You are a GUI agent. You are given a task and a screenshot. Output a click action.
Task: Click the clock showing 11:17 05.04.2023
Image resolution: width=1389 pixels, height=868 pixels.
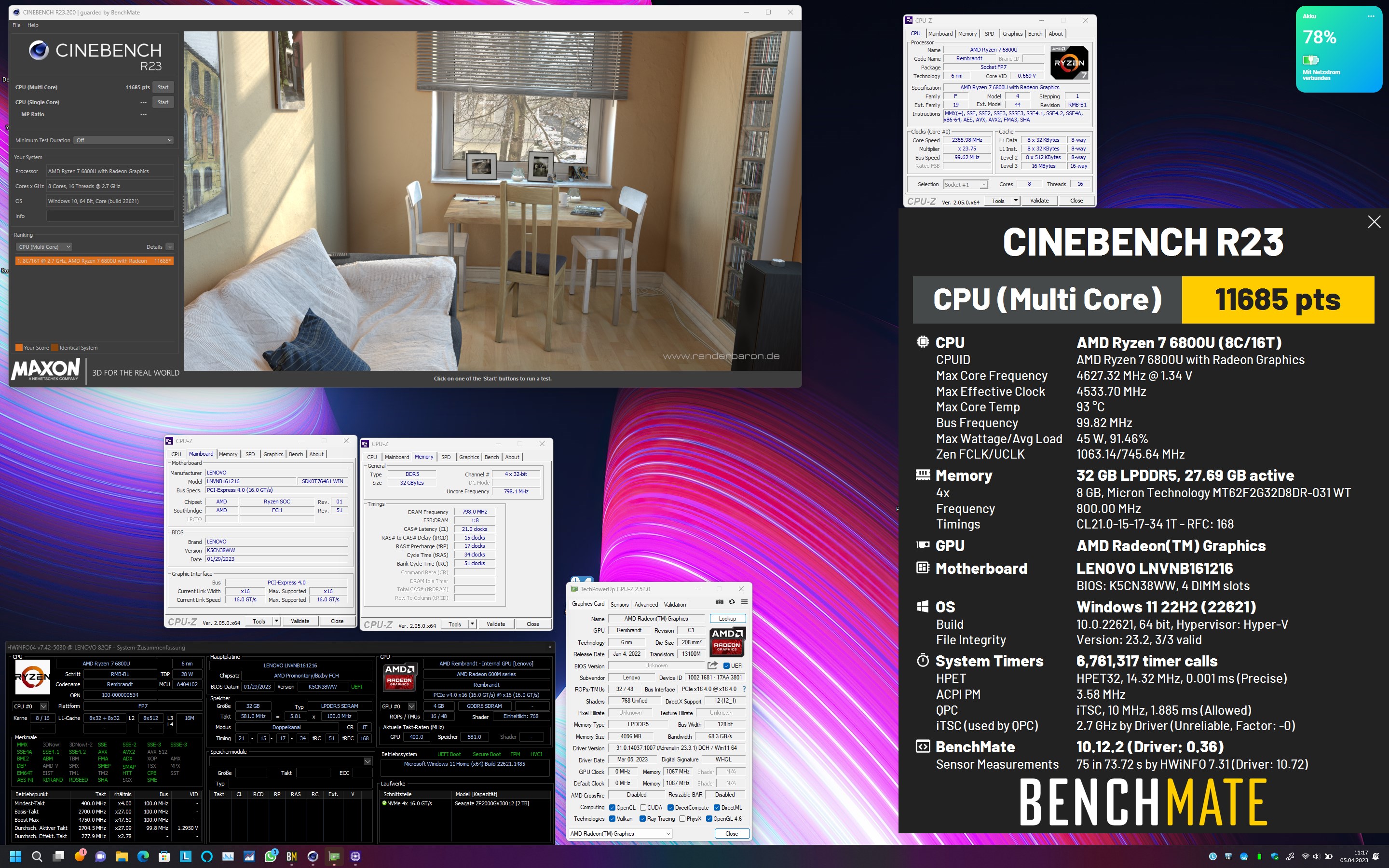(x=1354, y=856)
